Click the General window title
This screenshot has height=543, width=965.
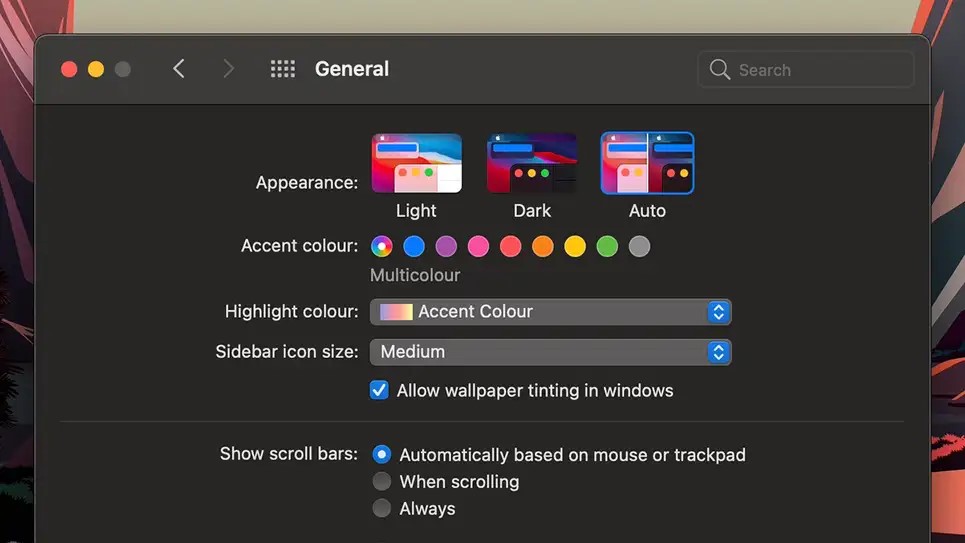point(352,69)
